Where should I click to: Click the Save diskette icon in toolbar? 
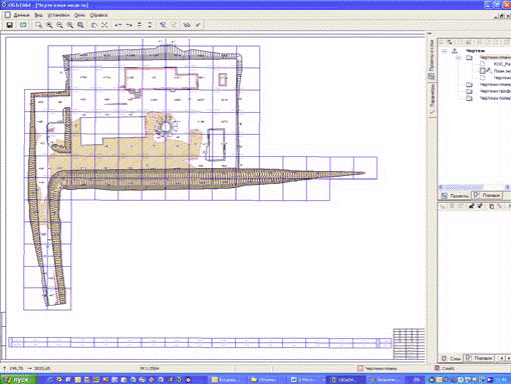(x=10, y=25)
